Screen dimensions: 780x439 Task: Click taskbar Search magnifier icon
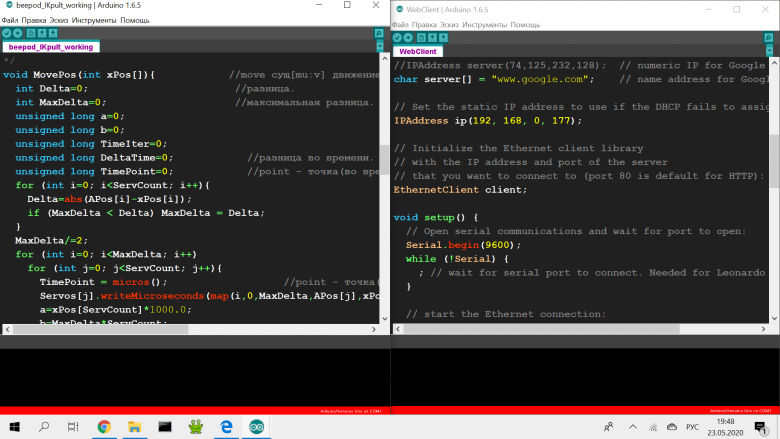[44, 427]
